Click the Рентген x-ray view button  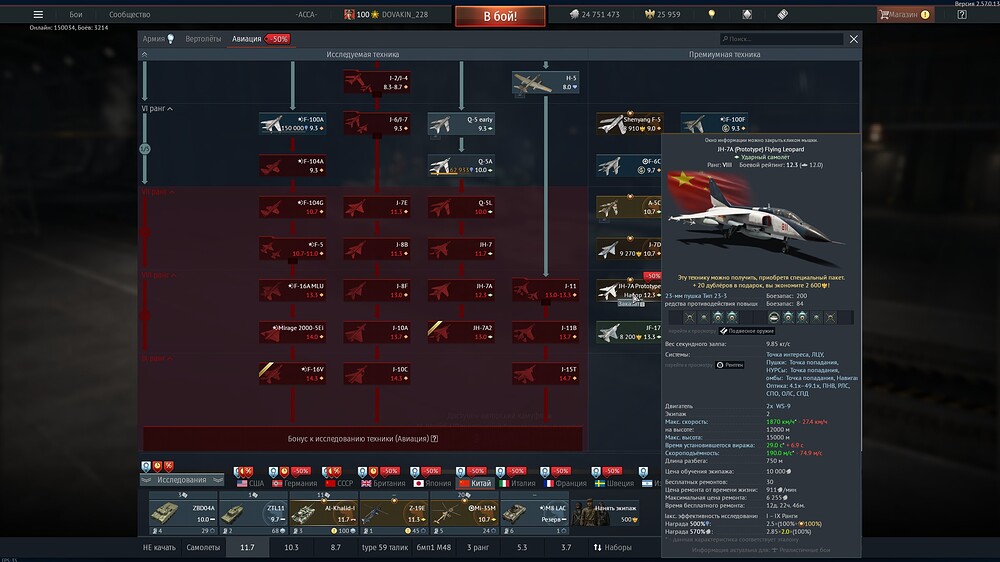click(730, 365)
